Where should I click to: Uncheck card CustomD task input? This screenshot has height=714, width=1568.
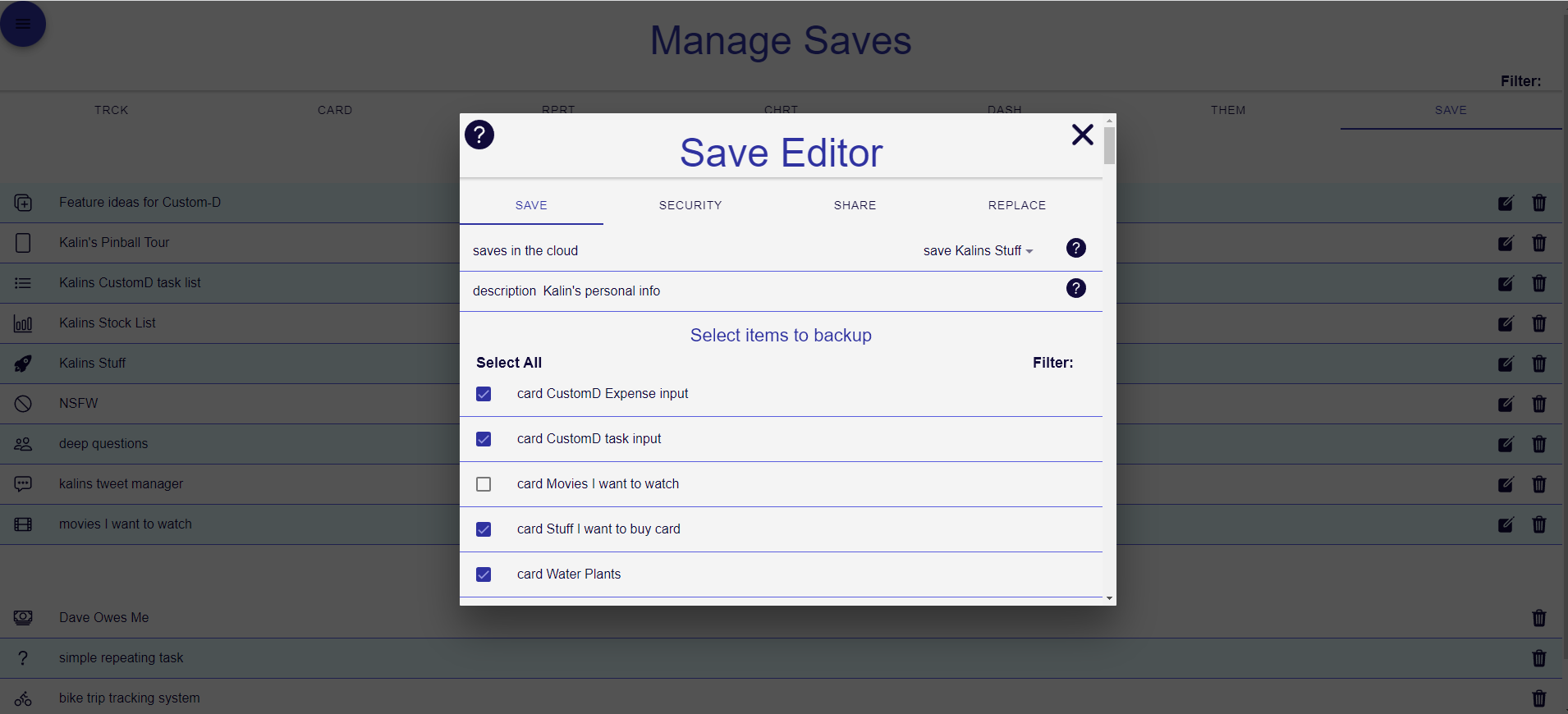(x=484, y=439)
